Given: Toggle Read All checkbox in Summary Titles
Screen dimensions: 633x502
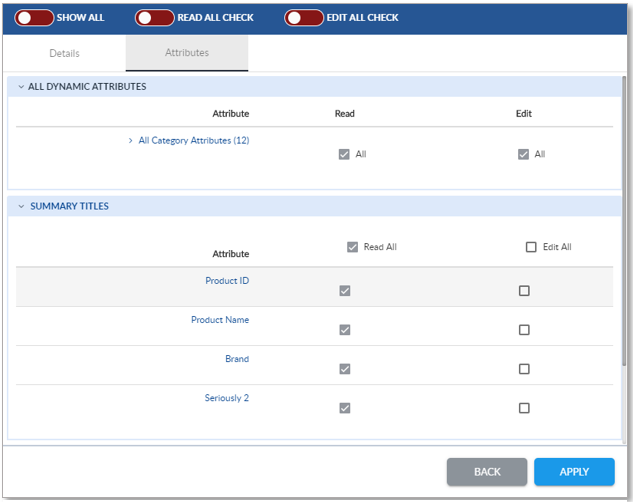Looking at the screenshot, I should click(x=352, y=247).
